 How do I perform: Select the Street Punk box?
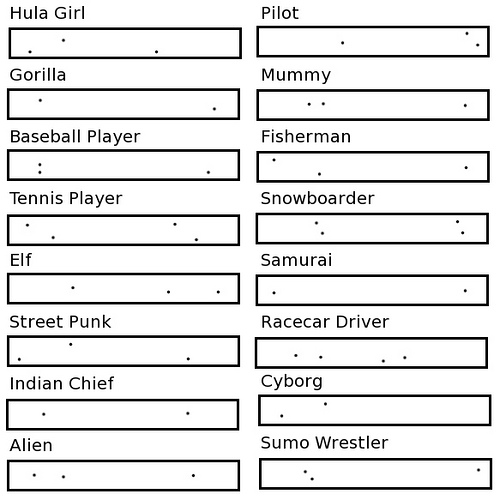pos(124,351)
